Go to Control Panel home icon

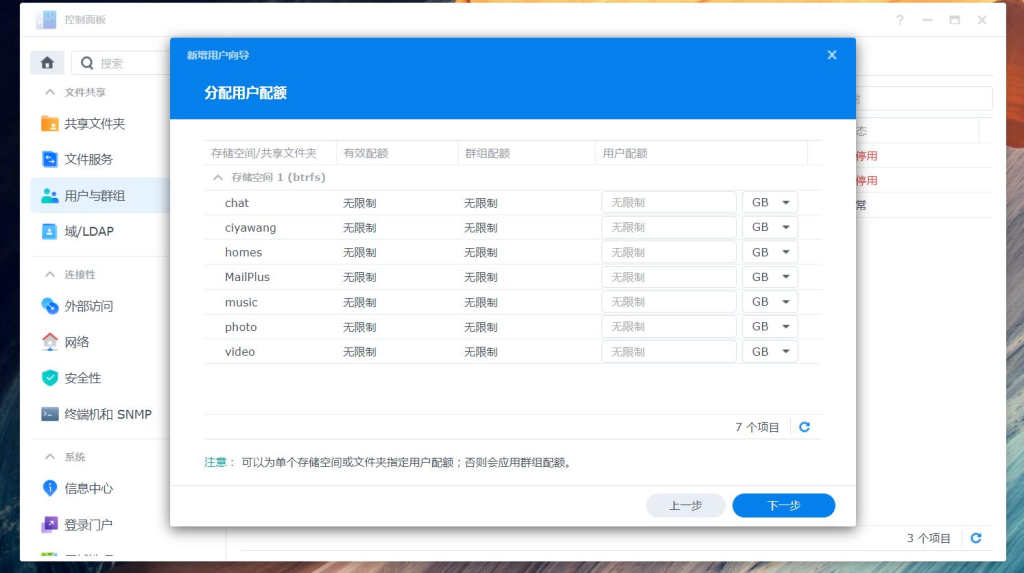47,63
